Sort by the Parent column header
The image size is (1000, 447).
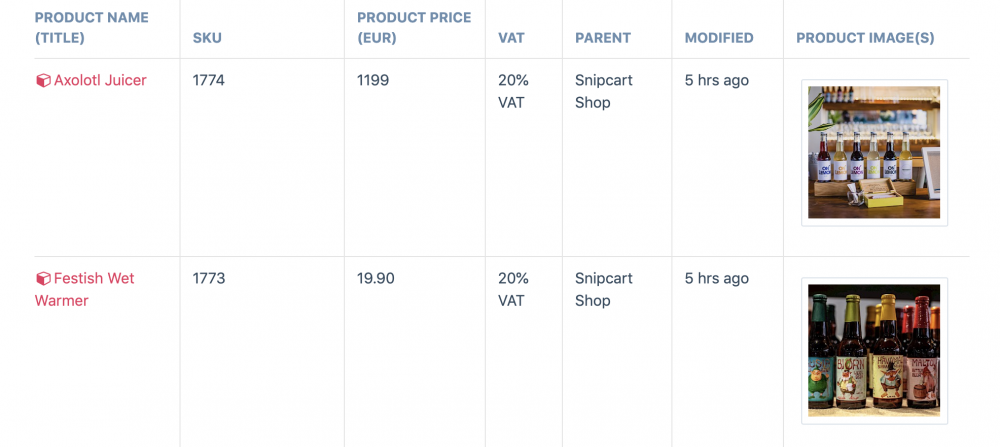click(x=602, y=38)
